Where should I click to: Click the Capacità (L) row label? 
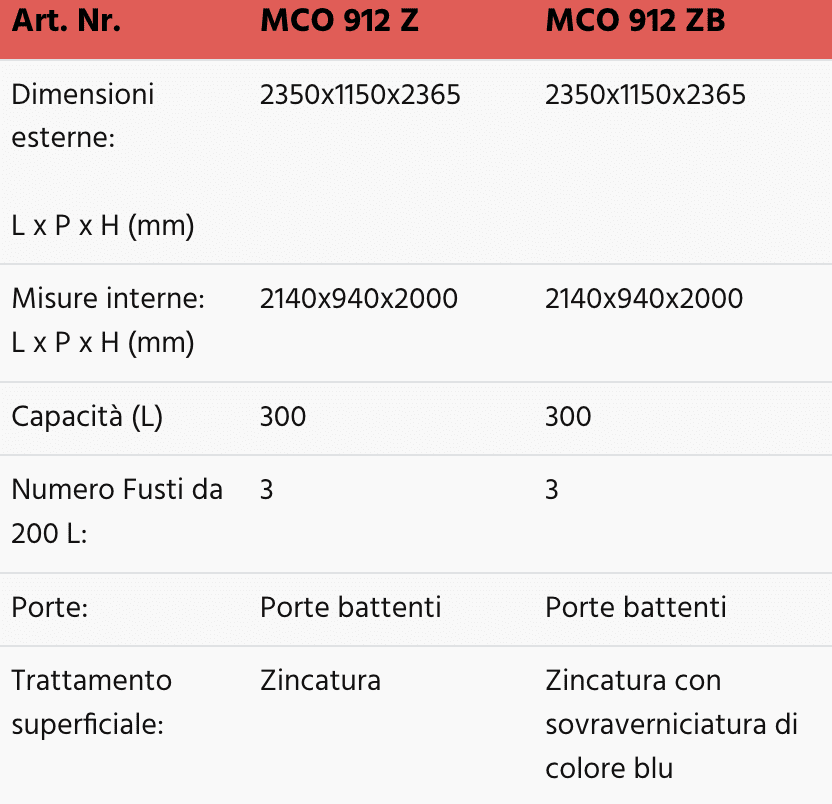[86, 417]
